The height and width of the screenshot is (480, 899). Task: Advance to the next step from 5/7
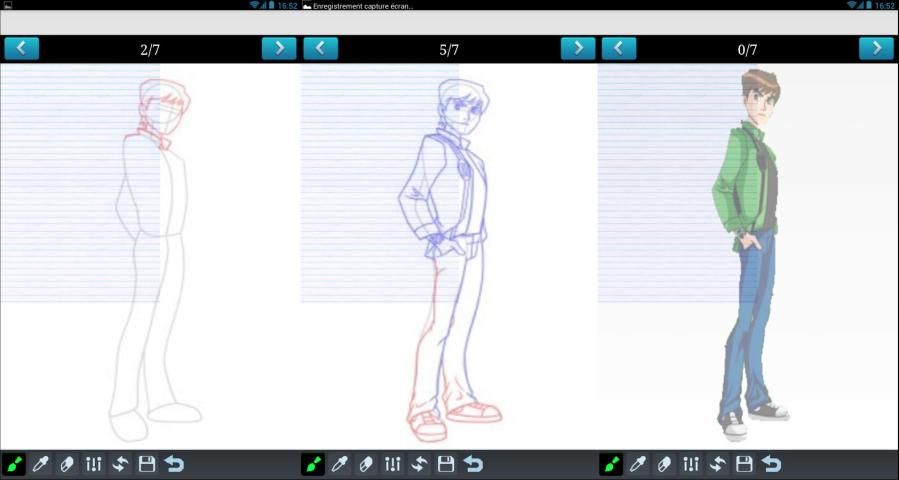tap(577, 48)
